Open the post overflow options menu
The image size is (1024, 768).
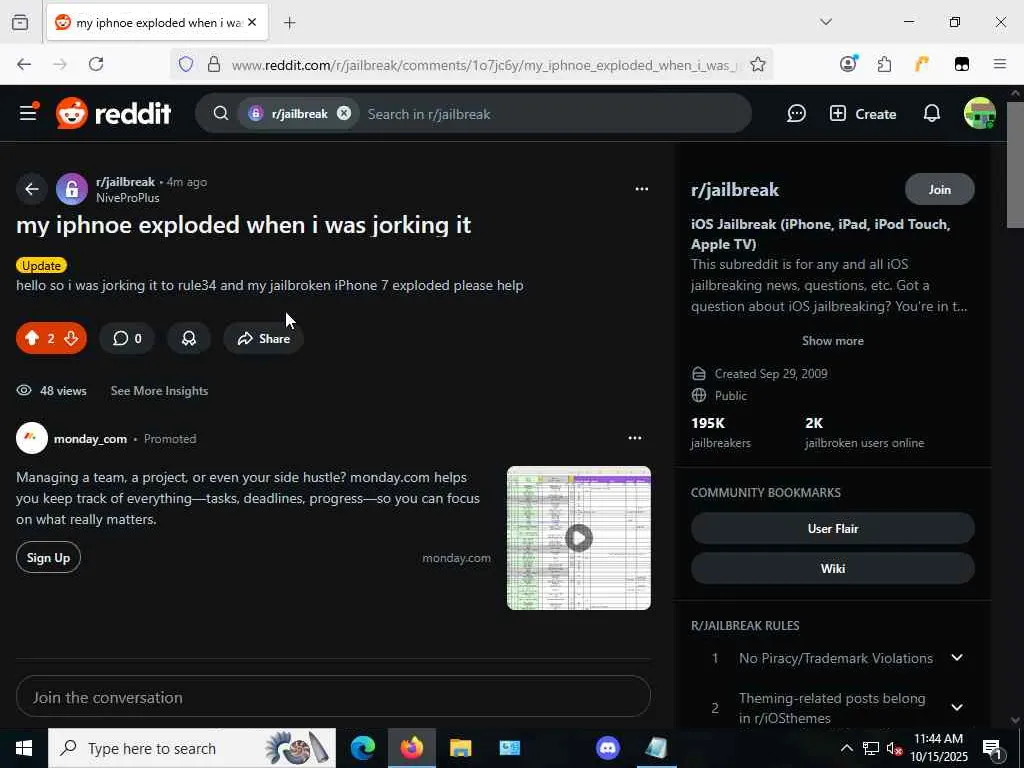642,189
